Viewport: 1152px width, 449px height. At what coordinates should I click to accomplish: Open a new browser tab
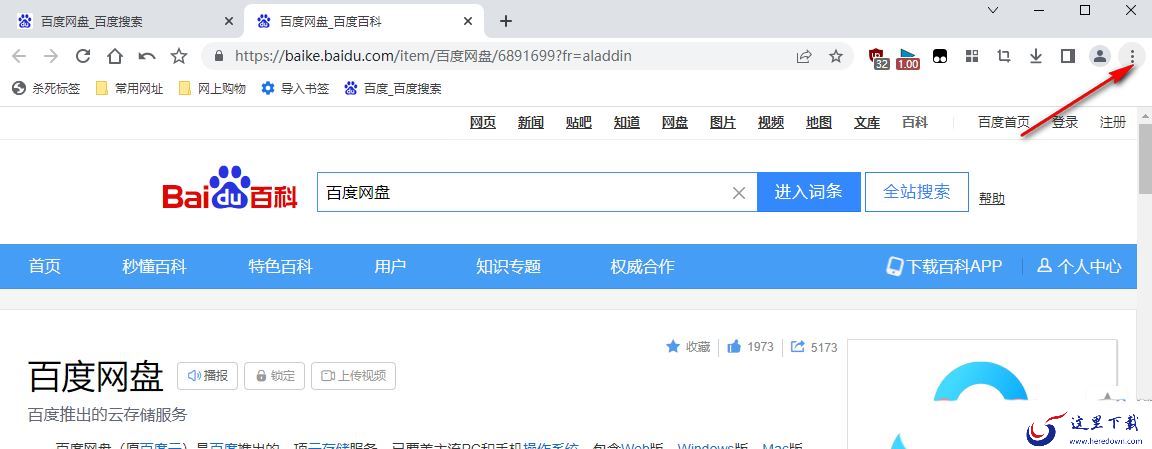505,21
